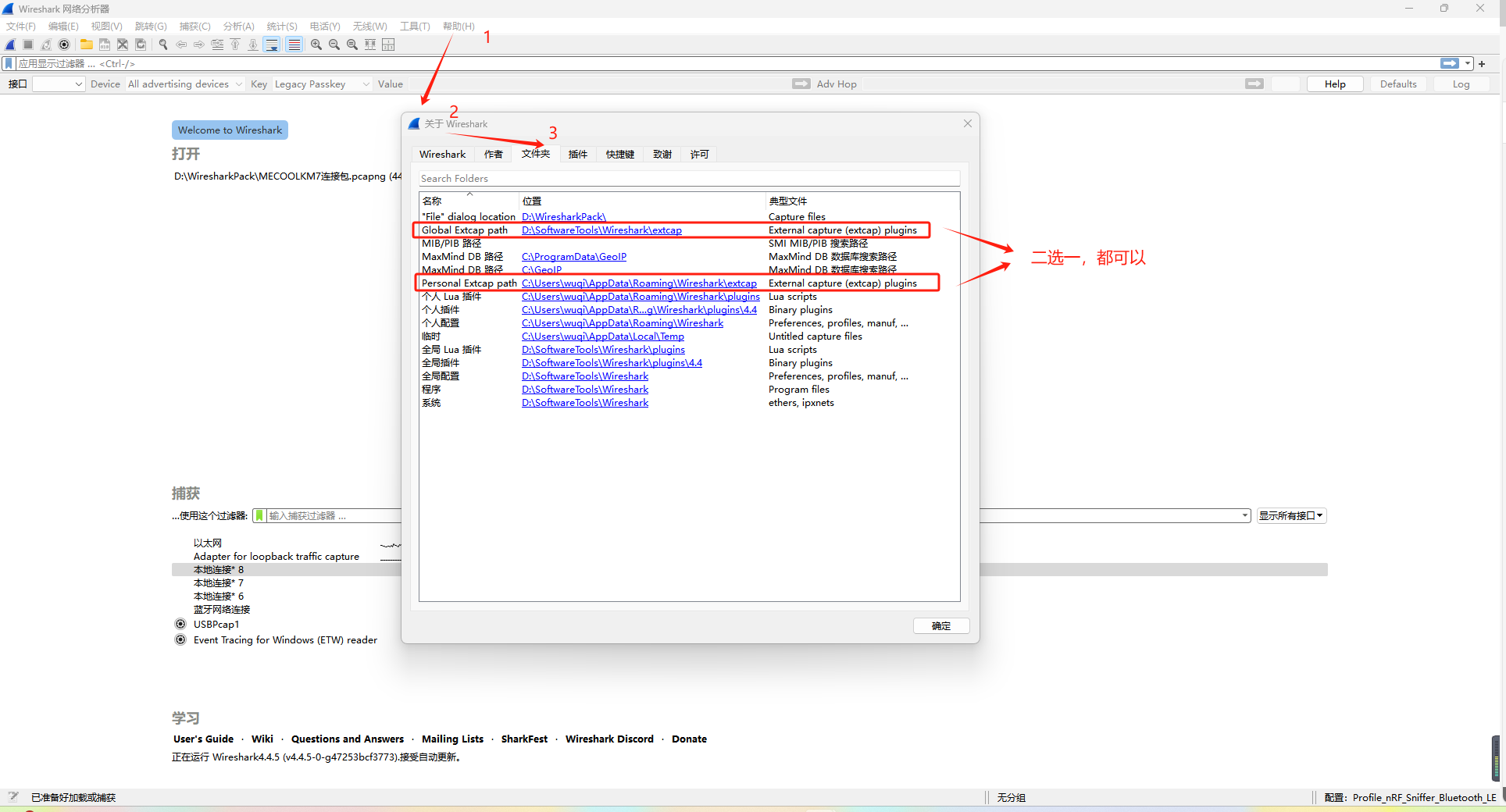
Task: Click the reset layout icon
Action: 388,45
